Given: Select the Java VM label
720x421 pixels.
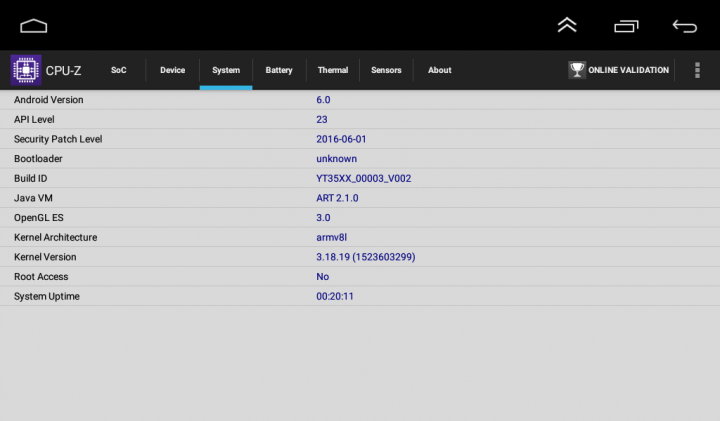Looking at the screenshot, I should [33, 198].
